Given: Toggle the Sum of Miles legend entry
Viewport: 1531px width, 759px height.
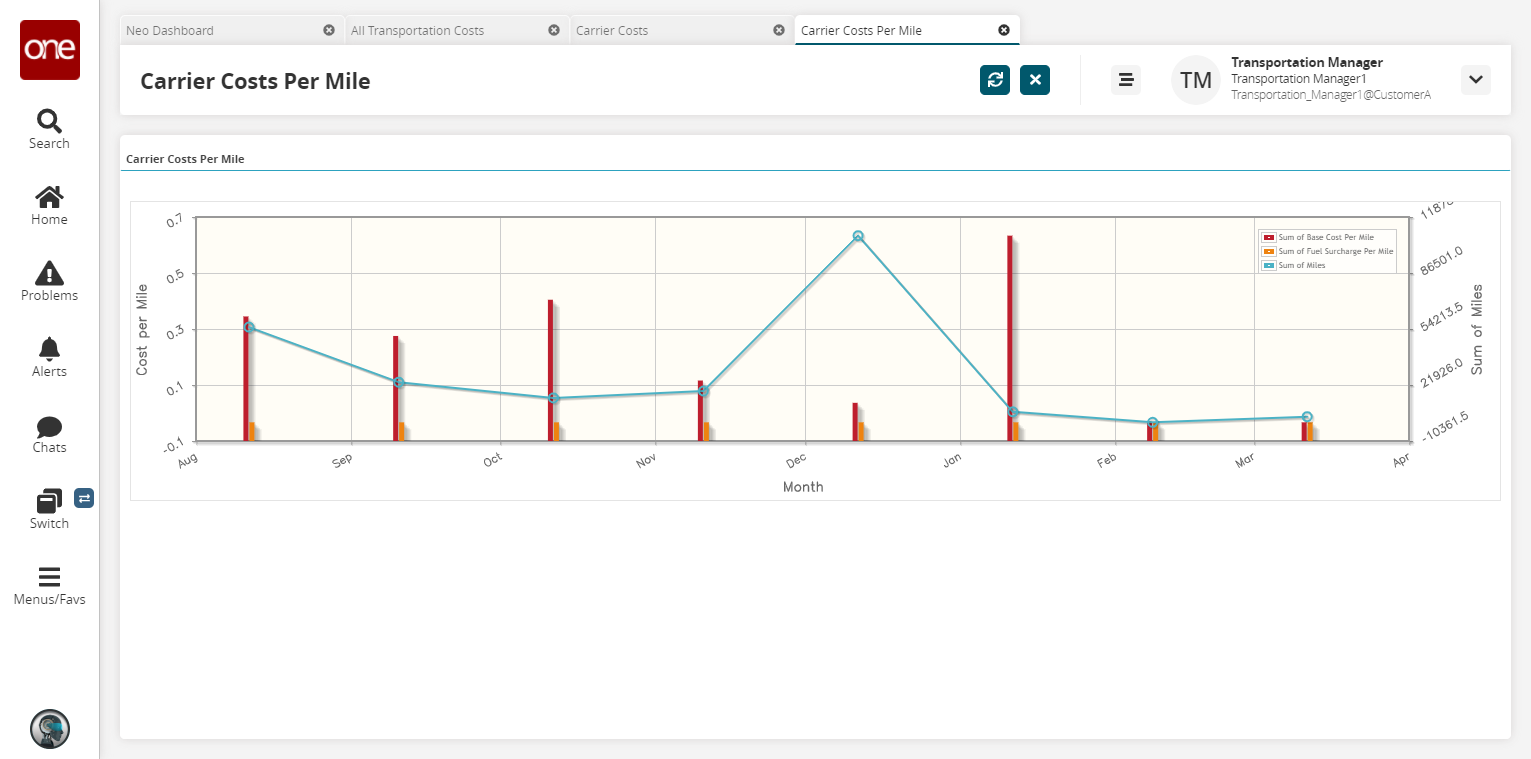Looking at the screenshot, I should click(x=1301, y=265).
